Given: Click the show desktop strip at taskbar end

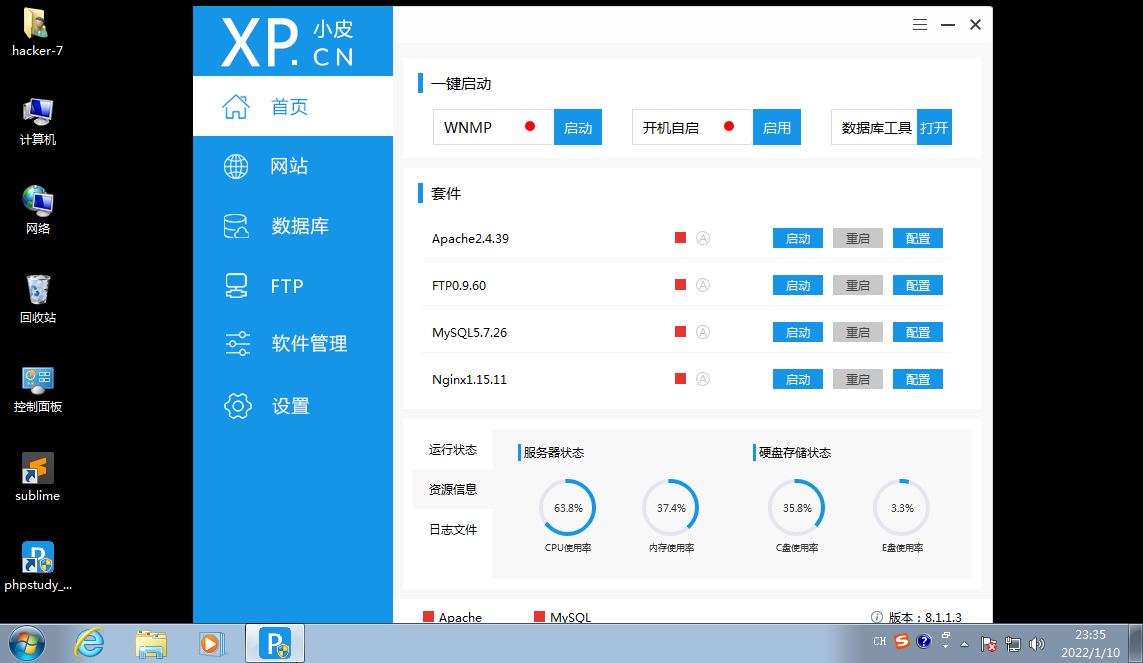Looking at the screenshot, I should pos(1136,643).
